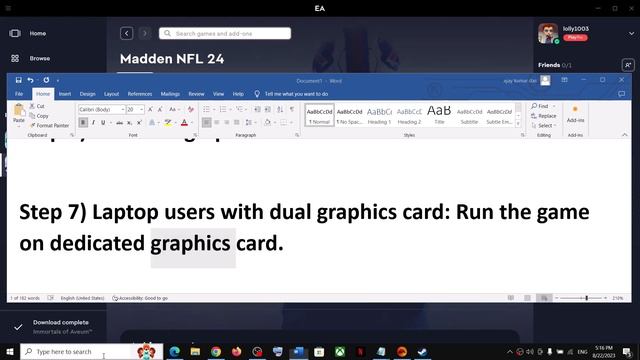The width and height of the screenshot is (640, 360).
Task: Open the Calibri (Body) font name dropdown
Action: [122, 109]
